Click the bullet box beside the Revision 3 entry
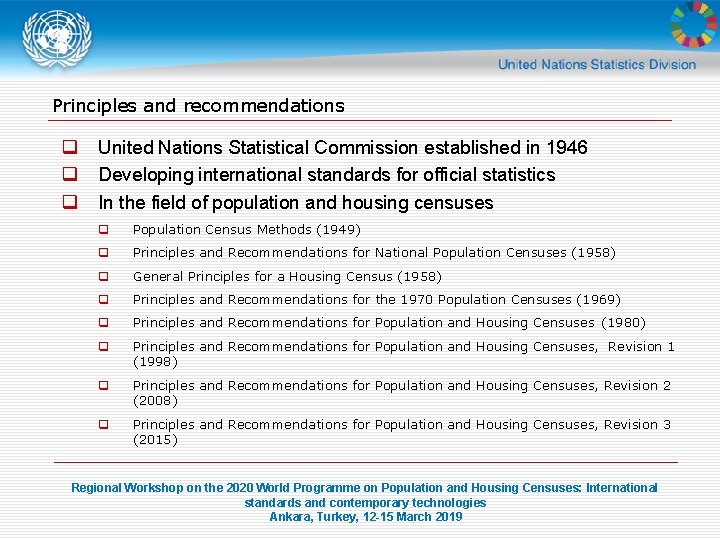This screenshot has width=720, height=540. pyautogui.click(x=104, y=424)
